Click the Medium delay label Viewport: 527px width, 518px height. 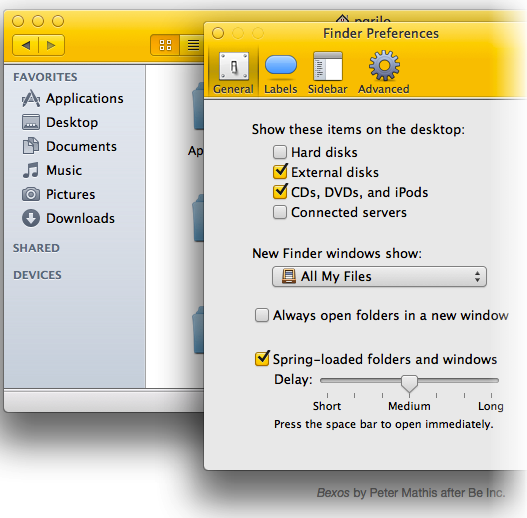(x=409, y=406)
